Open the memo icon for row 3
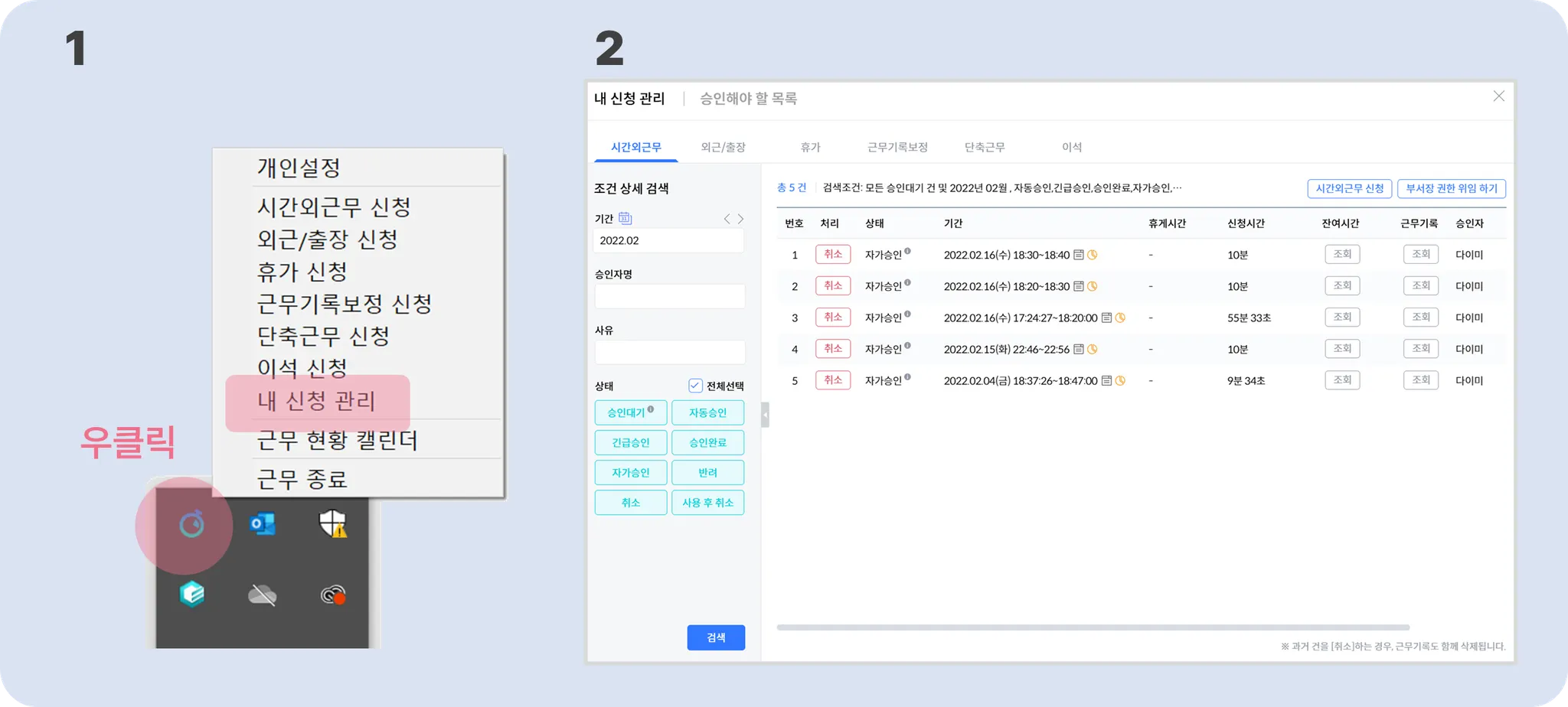The width and height of the screenshot is (1568, 707). [x=1106, y=318]
